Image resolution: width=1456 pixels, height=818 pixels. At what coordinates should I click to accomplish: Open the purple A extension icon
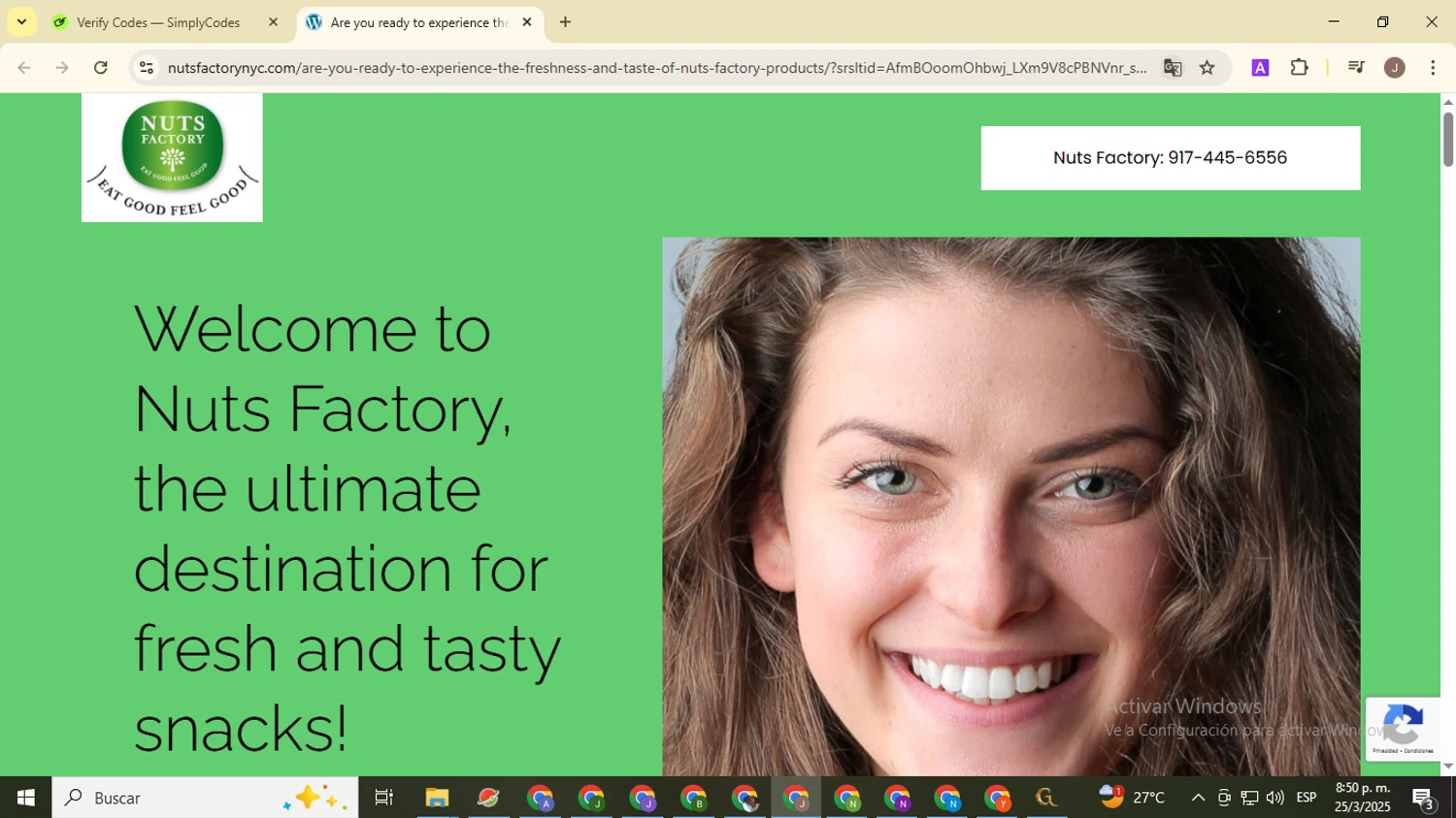1260,68
